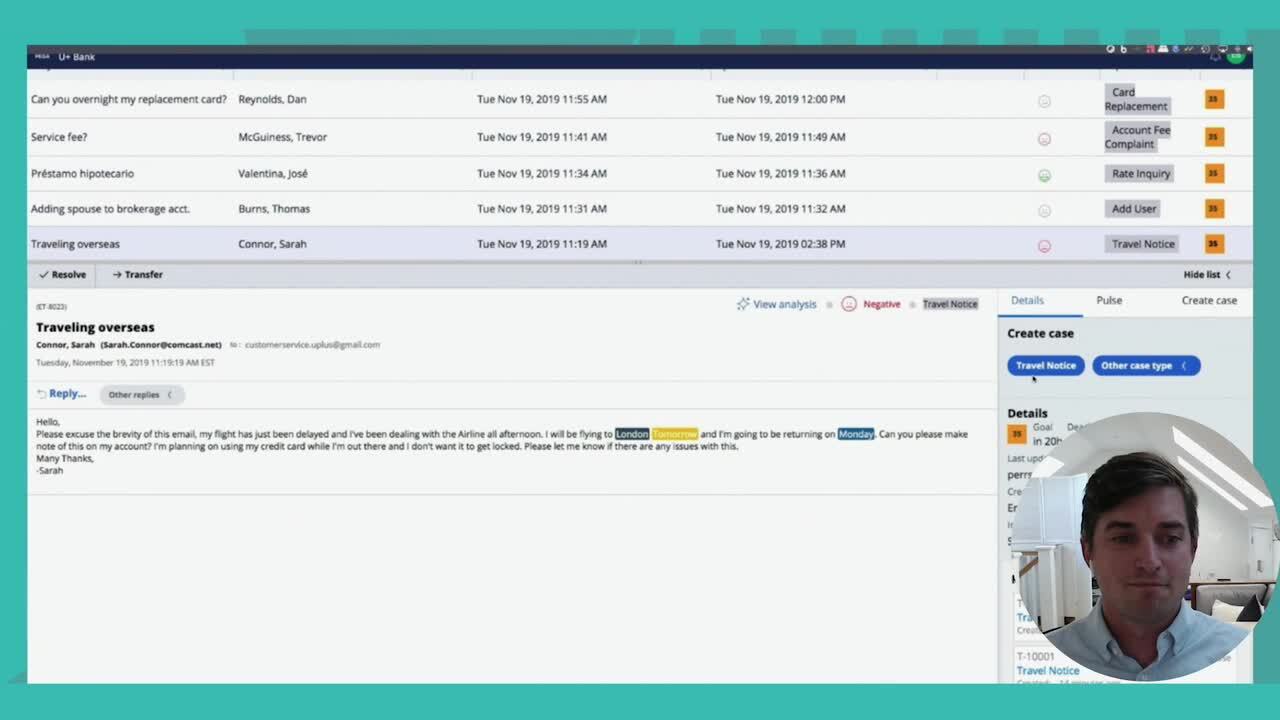The height and width of the screenshot is (720, 1280).
Task: Click the sparkle icon beside View analysis
Action: click(x=743, y=304)
